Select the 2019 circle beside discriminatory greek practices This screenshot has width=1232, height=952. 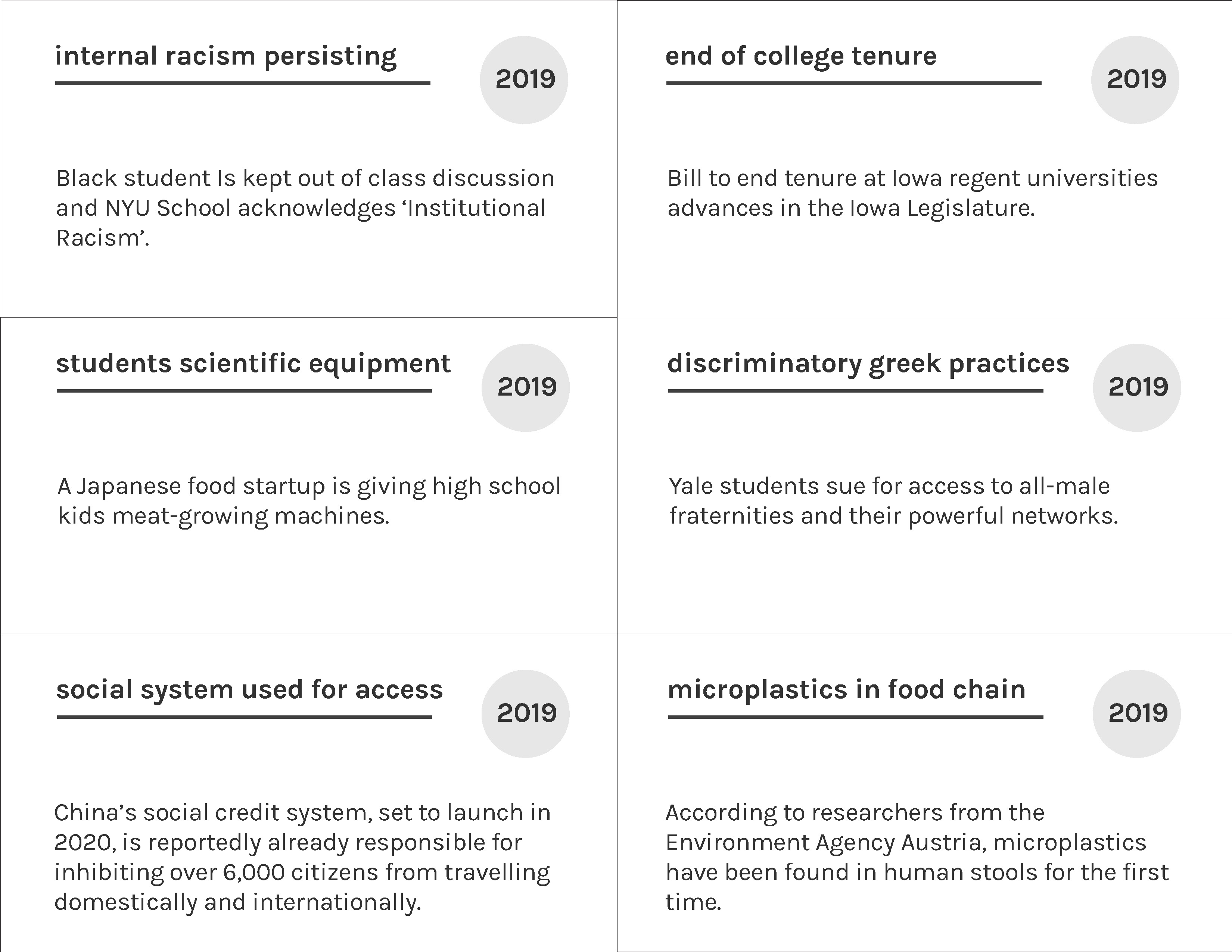[1137, 387]
